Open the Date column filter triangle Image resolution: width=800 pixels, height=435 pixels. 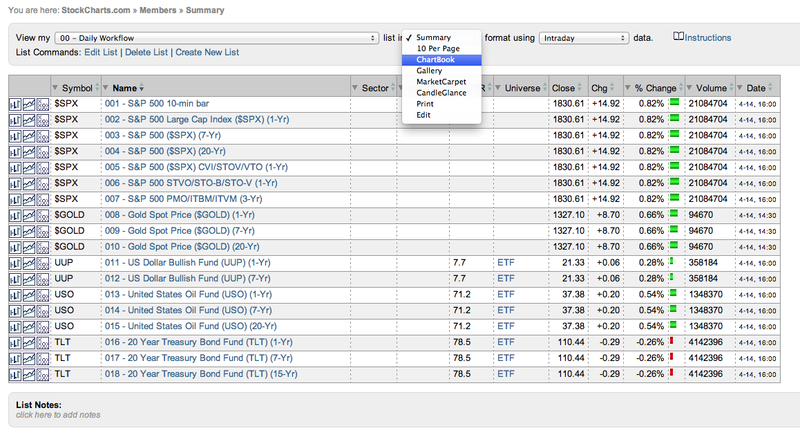point(740,88)
